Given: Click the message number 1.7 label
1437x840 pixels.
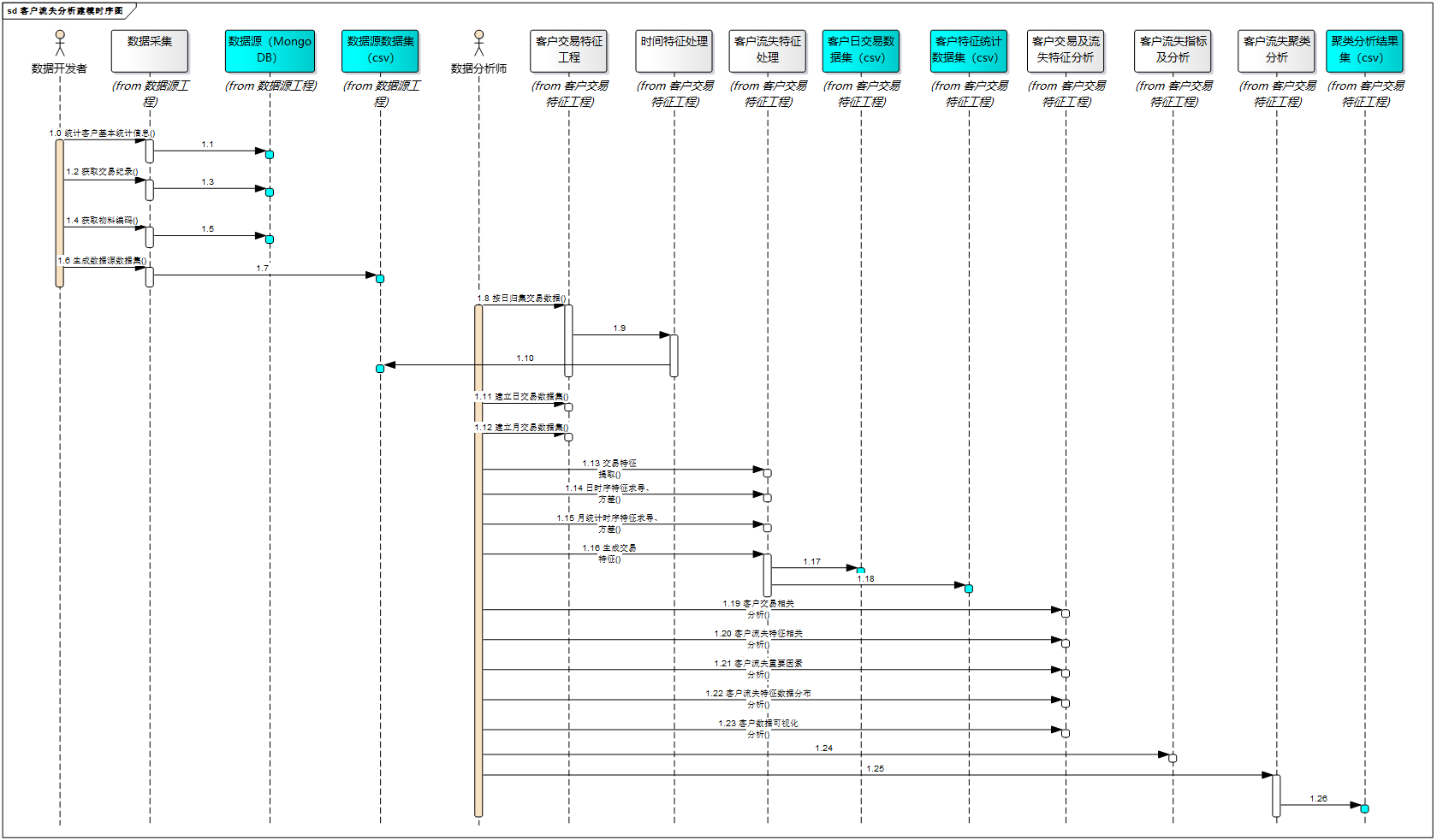Looking at the screenshot, I should 262,269.
